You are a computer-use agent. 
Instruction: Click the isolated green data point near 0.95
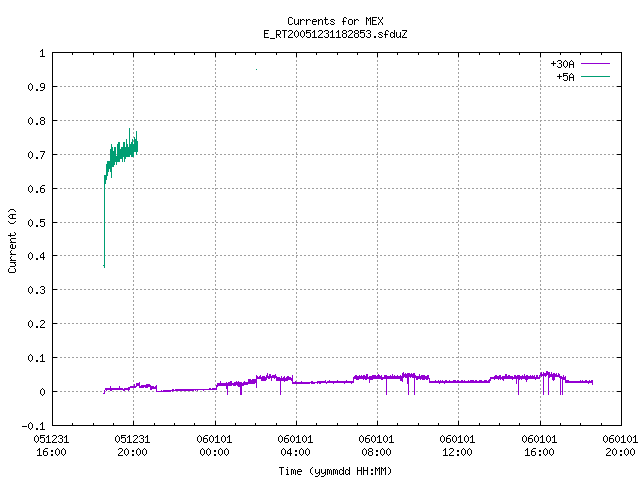[256, 69]
